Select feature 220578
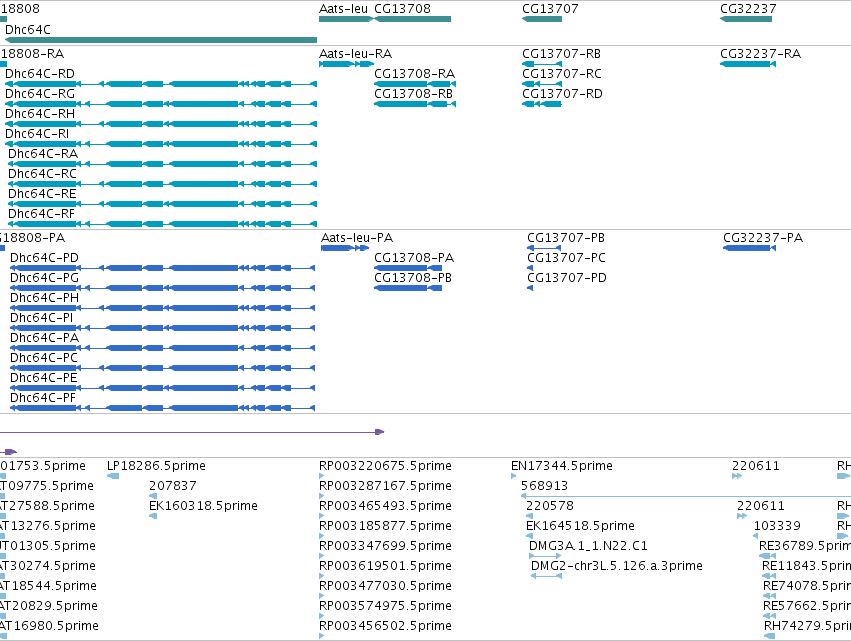 pyautogui.click(x=530, y=516)
